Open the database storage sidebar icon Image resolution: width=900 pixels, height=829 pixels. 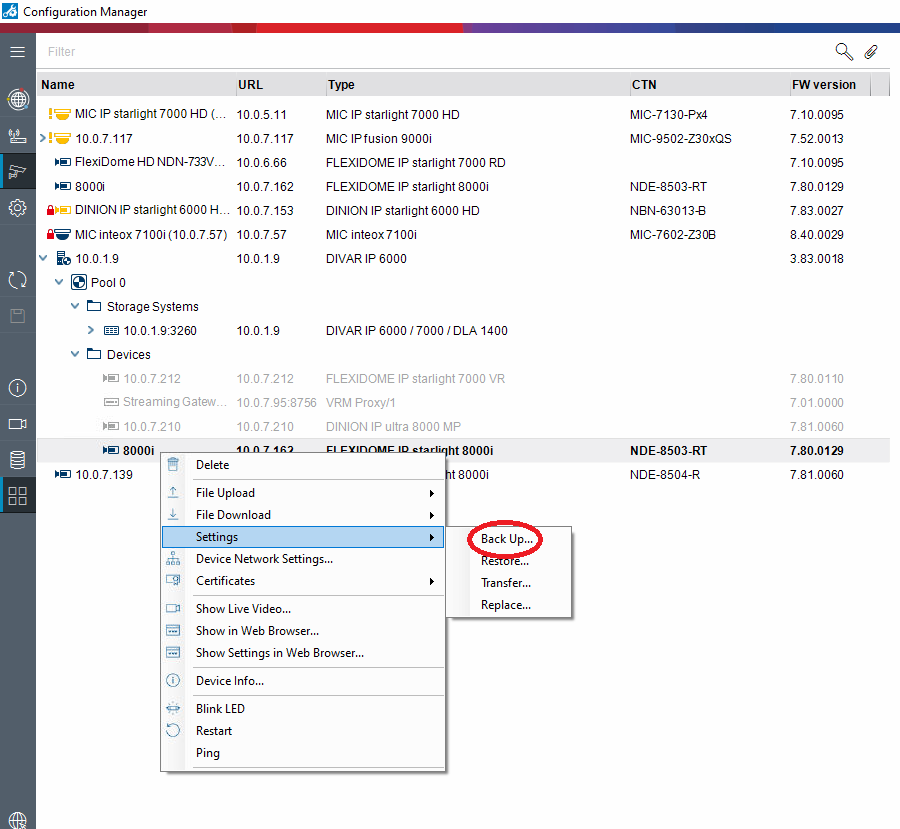(x=18, y=460)
